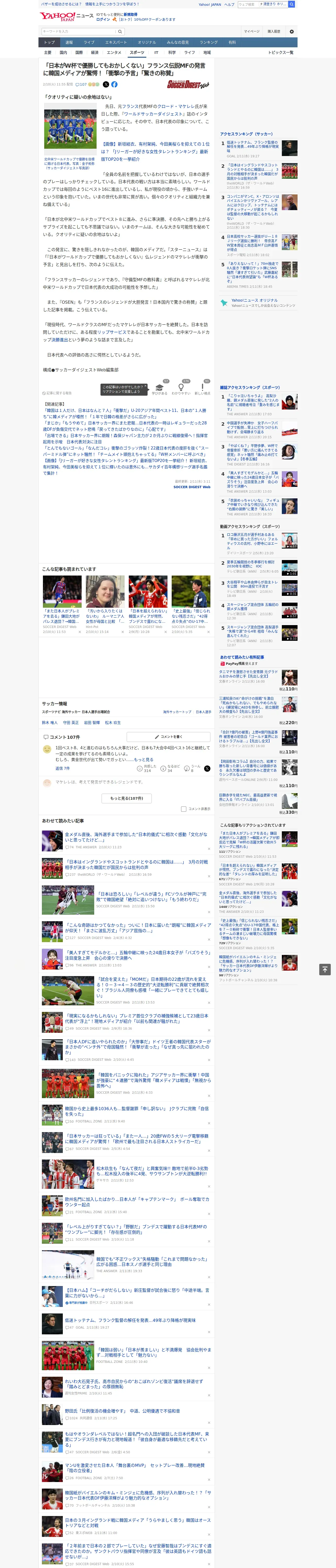Open the Japan team article photo
The width and height of the screenshot is (336, 1568).
tap(70, 130)
